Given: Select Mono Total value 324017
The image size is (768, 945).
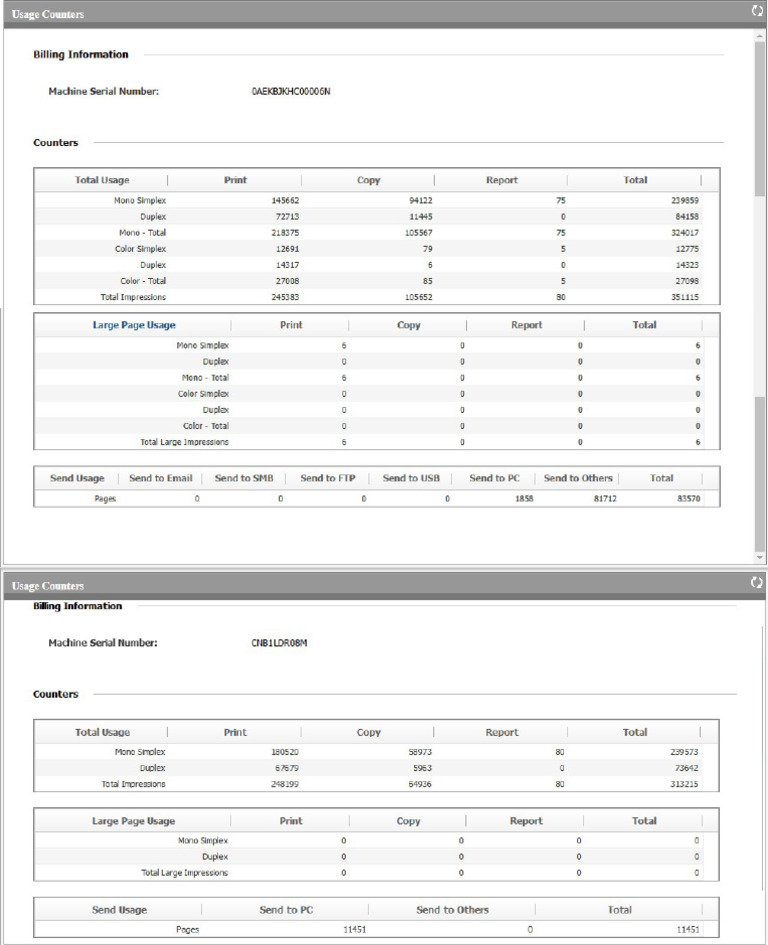Looking at the screenshot, I should click(x=685, y=233).
